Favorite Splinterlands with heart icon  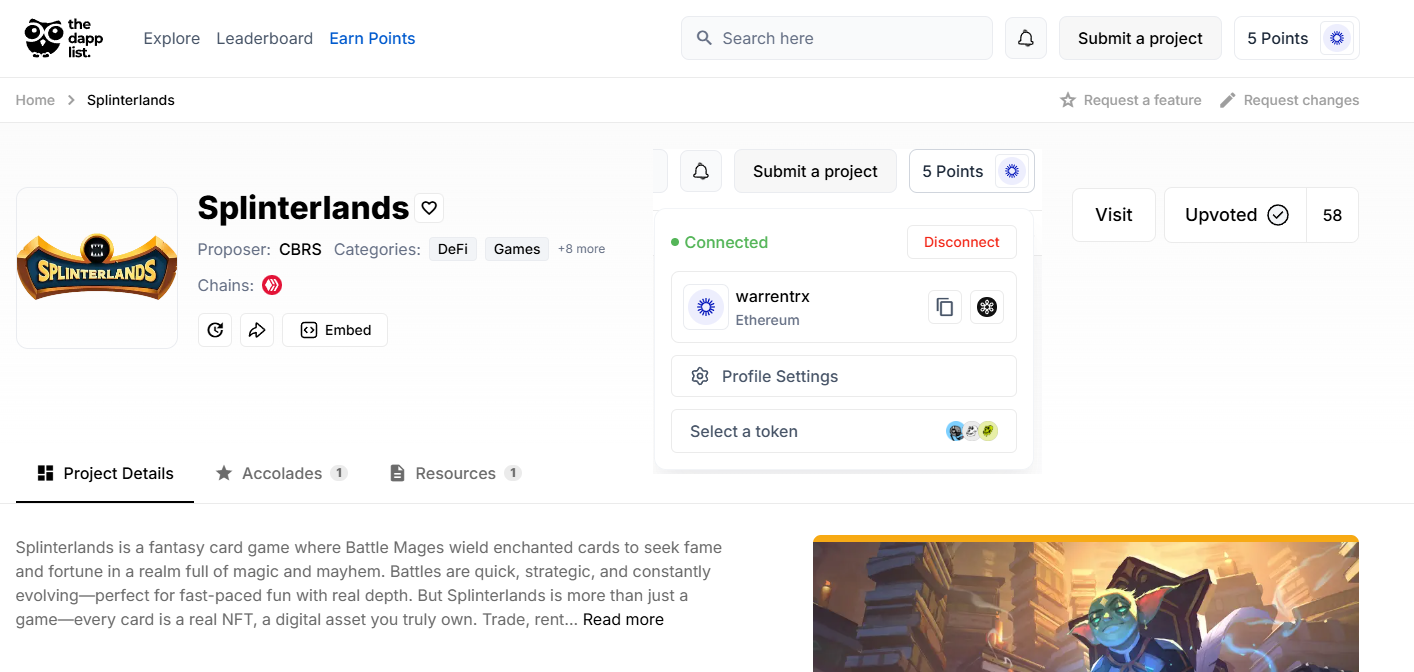pyautogui.click(x=429, y=208)
